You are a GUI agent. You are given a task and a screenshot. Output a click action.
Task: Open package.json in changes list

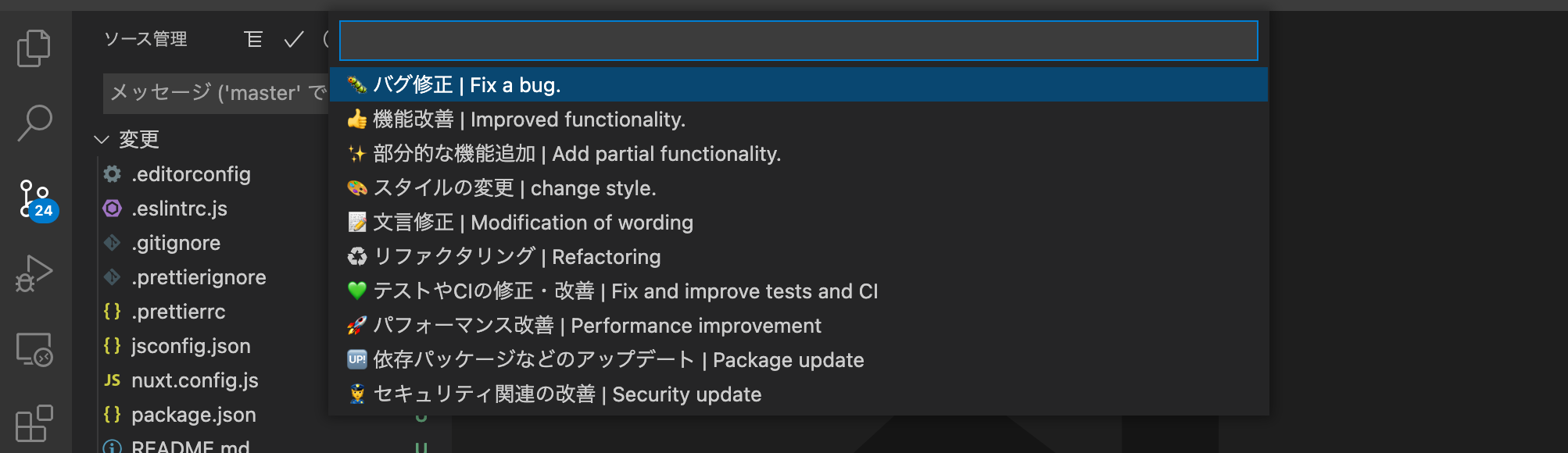(193, 415)
